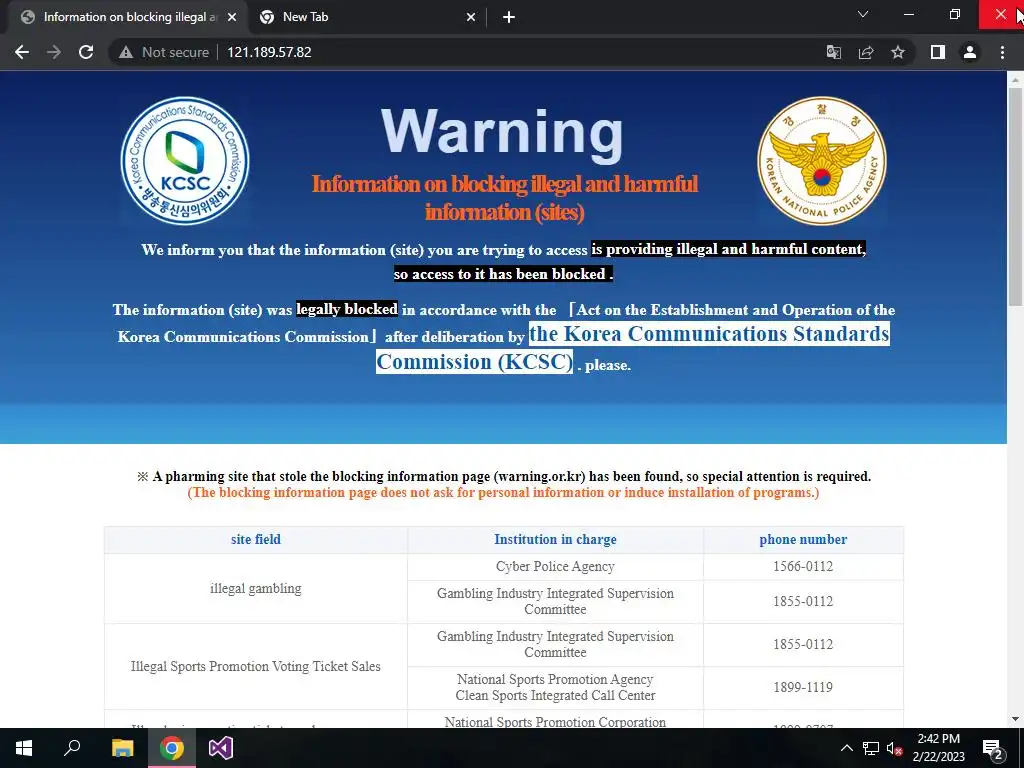Click the 'phone number' column header
This screenshot has width=1024, height=768.
[803, 539]
